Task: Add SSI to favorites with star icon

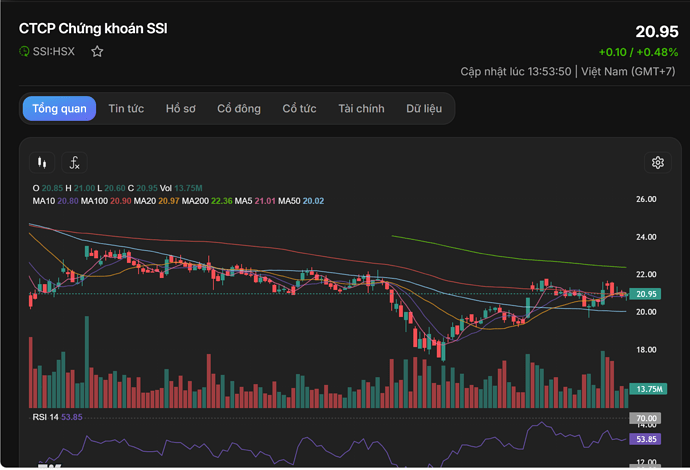Action: (97, 51)
